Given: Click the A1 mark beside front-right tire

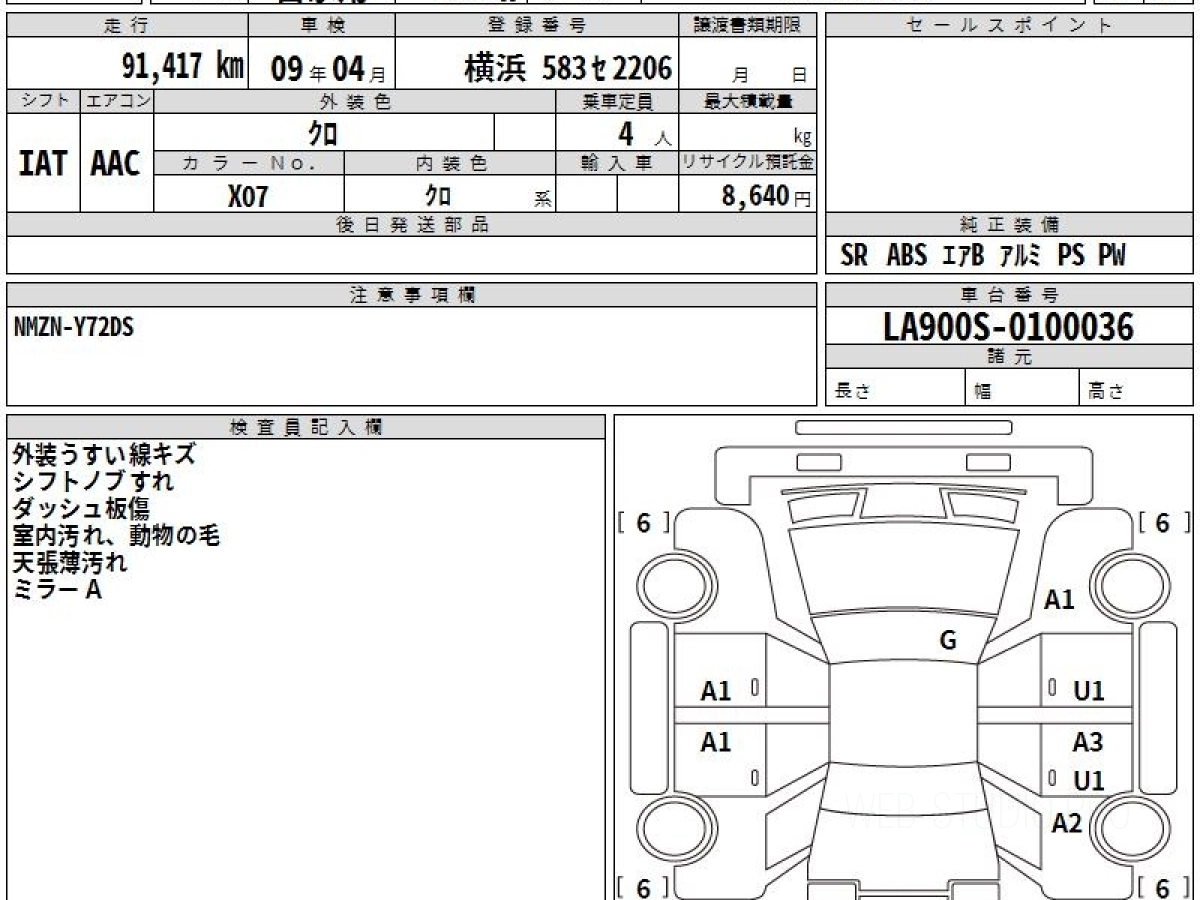Looking at the screenshot, I should click(x=1059, y=600).
